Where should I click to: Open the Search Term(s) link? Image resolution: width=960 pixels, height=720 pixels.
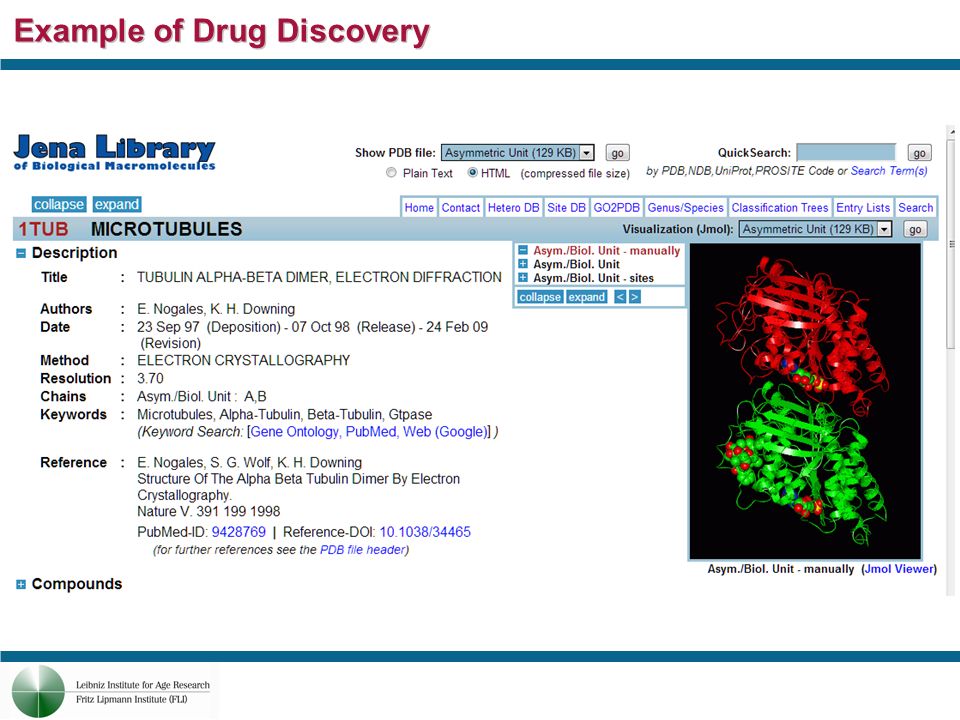point(889,171)
